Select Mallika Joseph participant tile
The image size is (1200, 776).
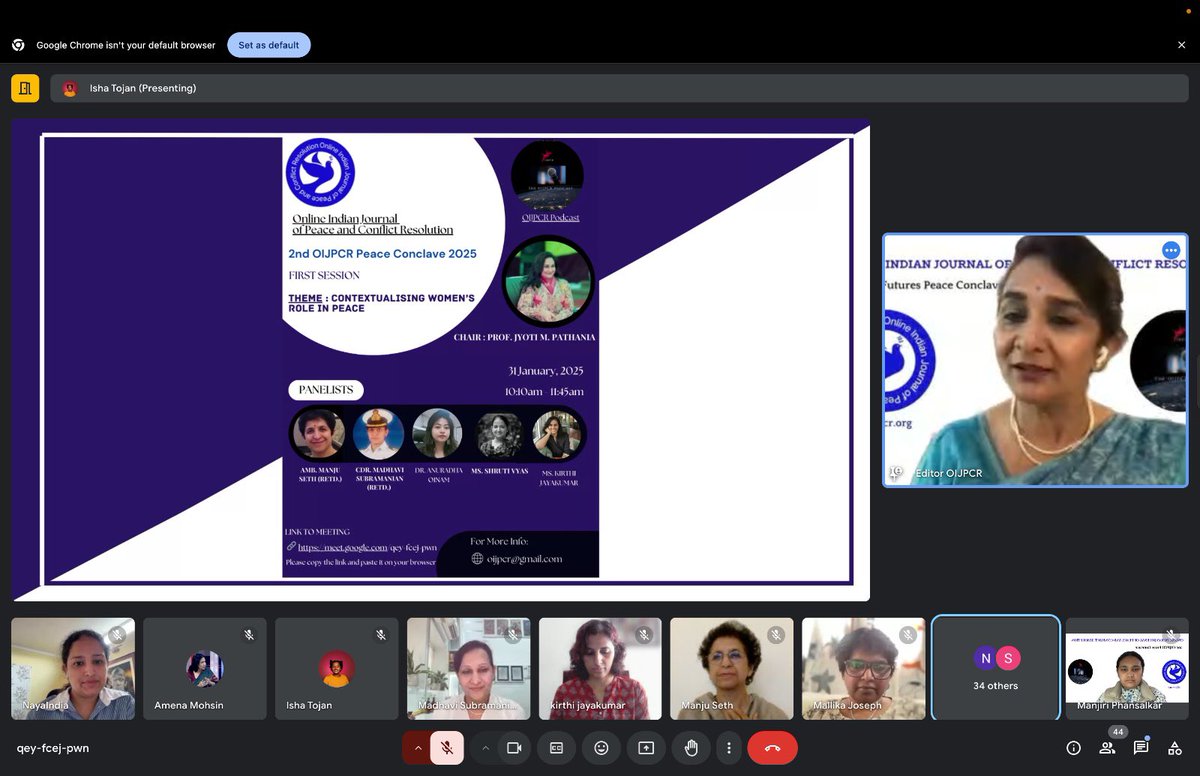pos(864,668)
